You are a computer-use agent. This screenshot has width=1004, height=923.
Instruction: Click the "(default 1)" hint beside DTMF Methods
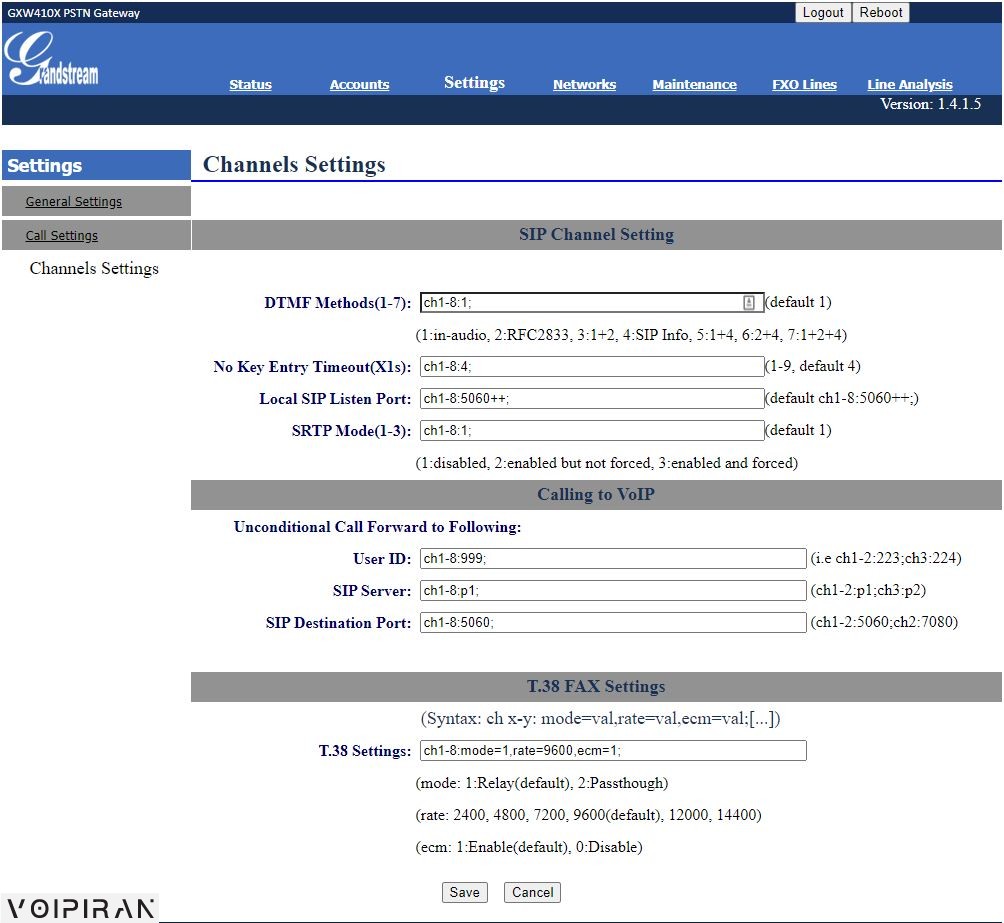(798, 302)
